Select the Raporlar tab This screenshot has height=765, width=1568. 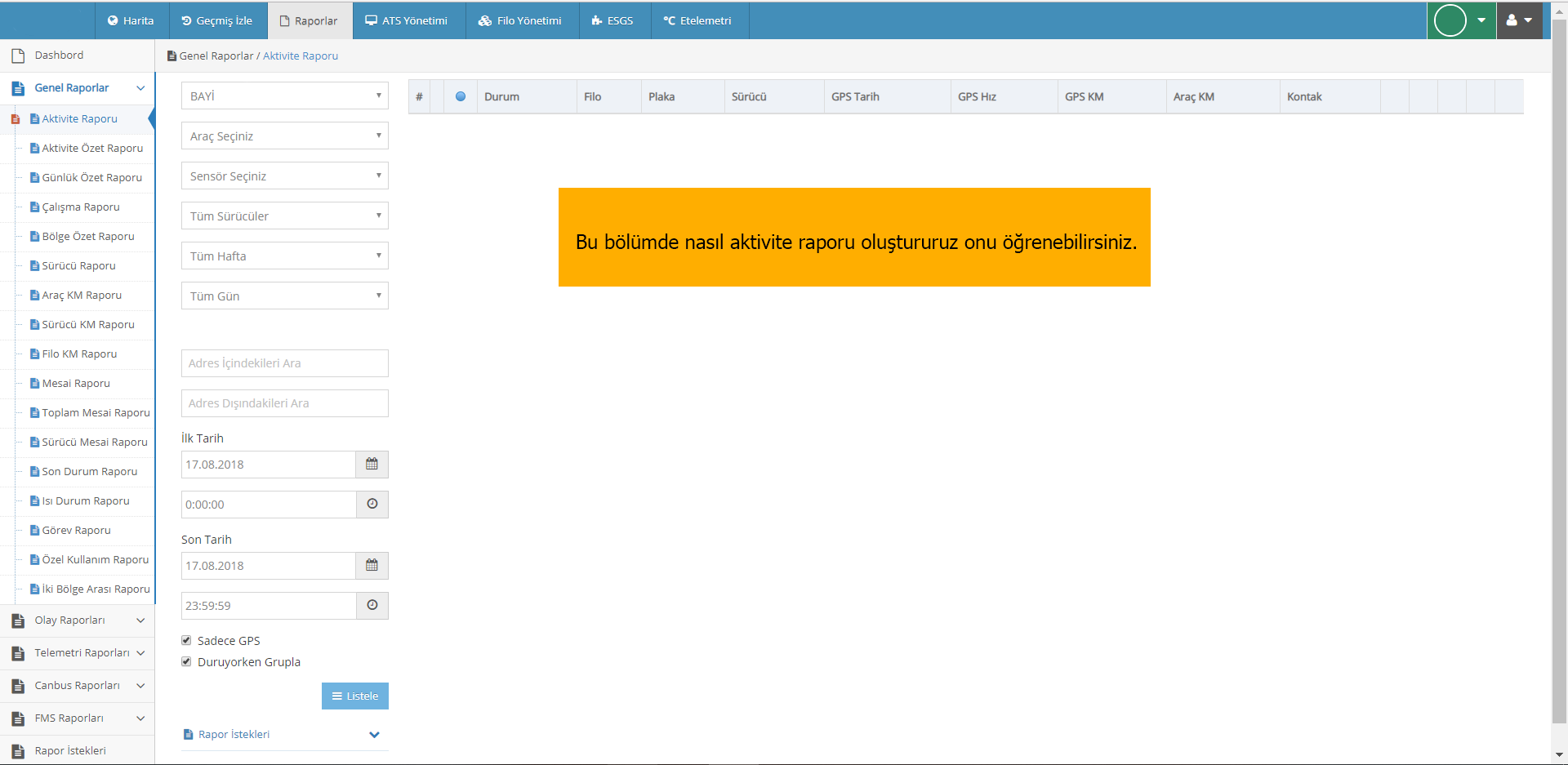(x=310, y=20)
